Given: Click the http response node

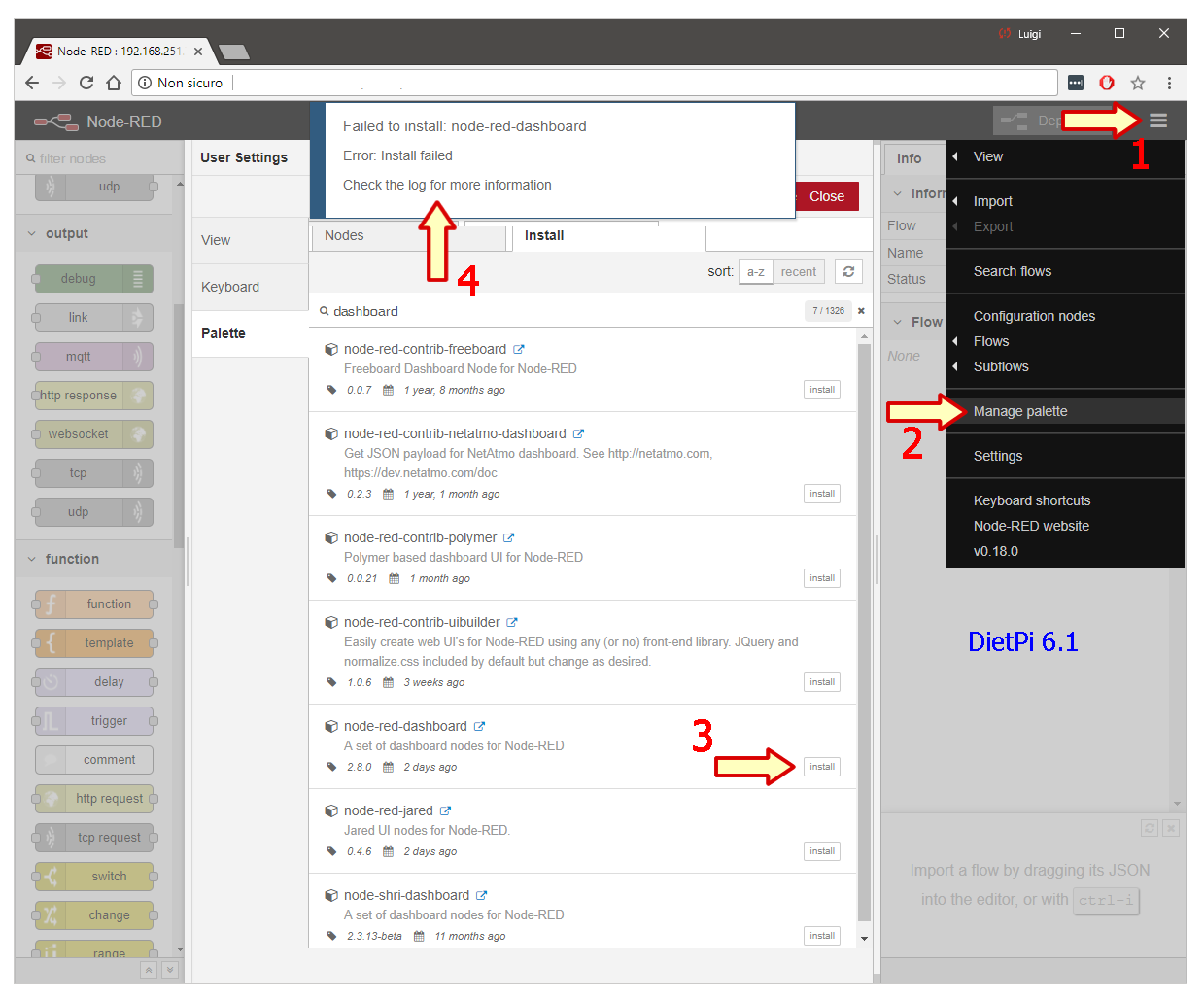Looking at the screenshot, I should click(x=94, y=396).
